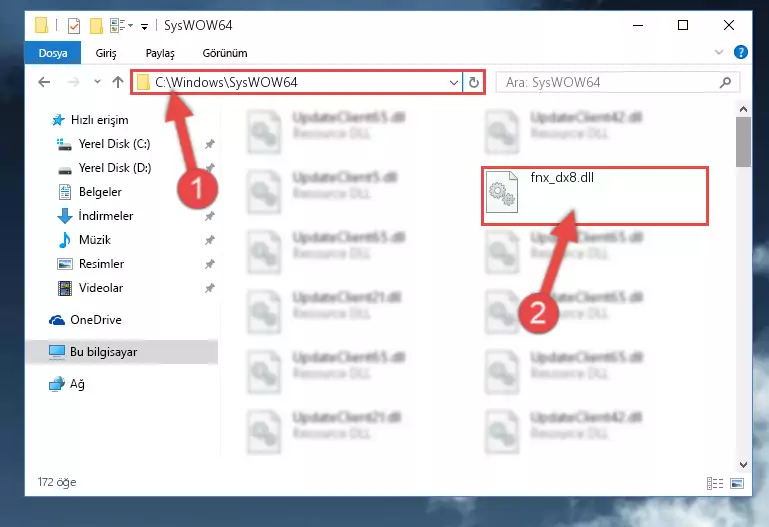Screen dimensions: 769x527
Task: Click the folder icon in the address bar
Action: click(x=143, y=82)
